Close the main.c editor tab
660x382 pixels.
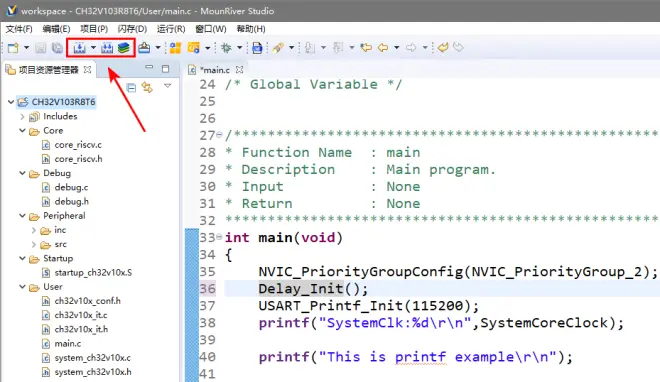click(240, 69)
